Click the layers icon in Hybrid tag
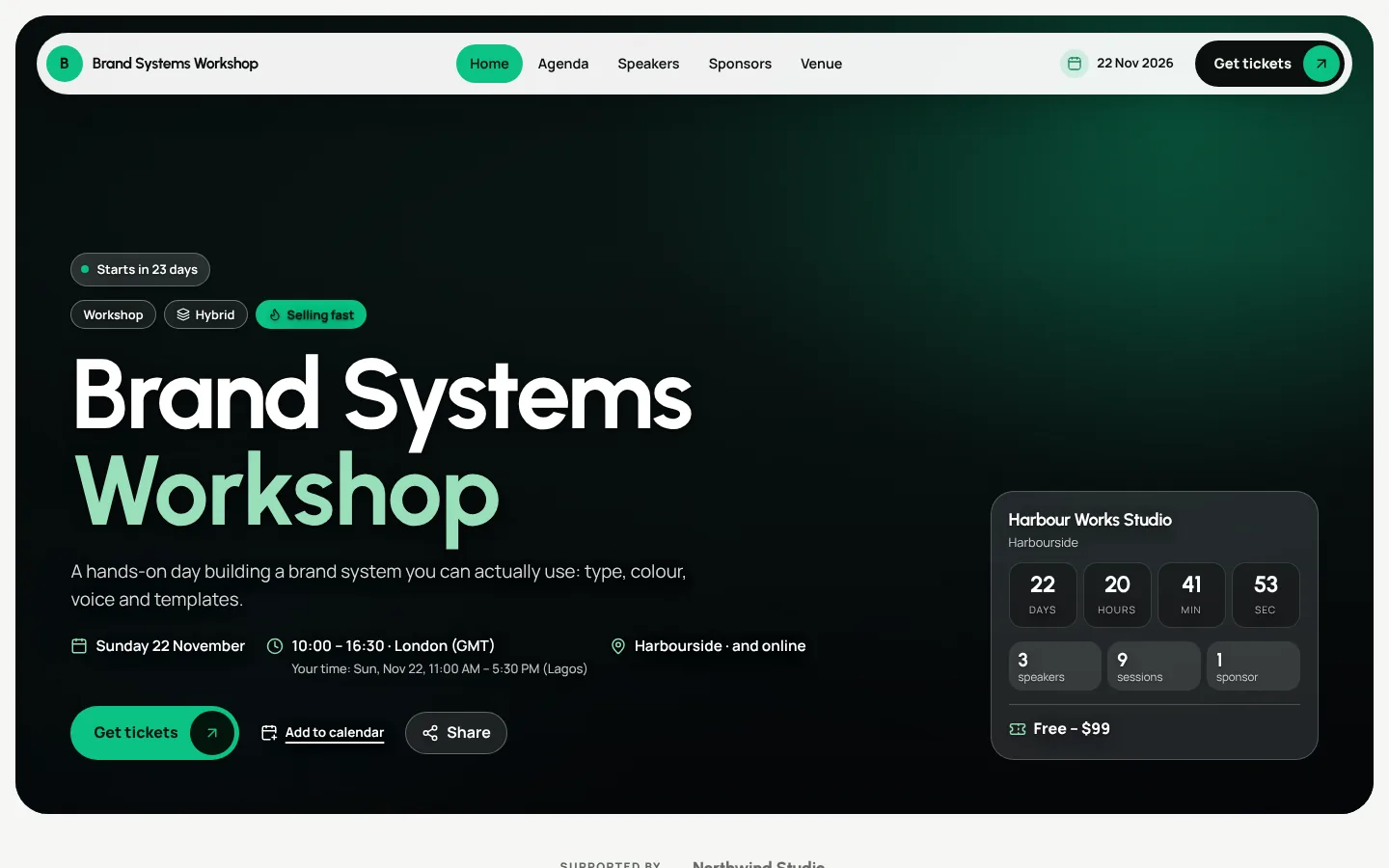 [183, 314]
